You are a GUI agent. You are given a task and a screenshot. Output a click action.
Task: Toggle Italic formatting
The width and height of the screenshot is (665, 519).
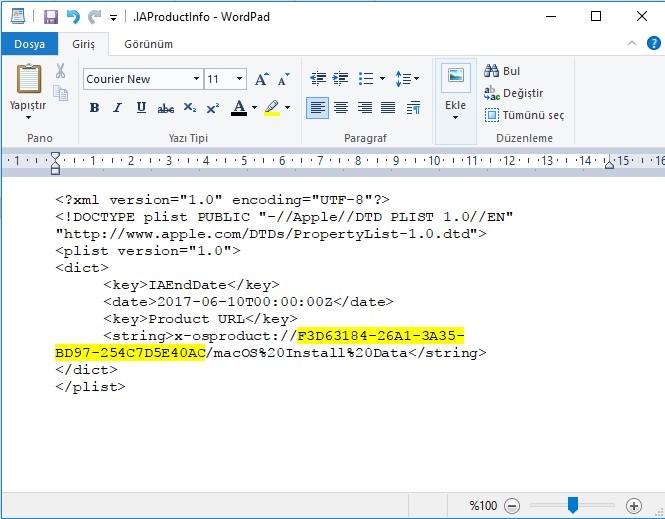[117, 108]
